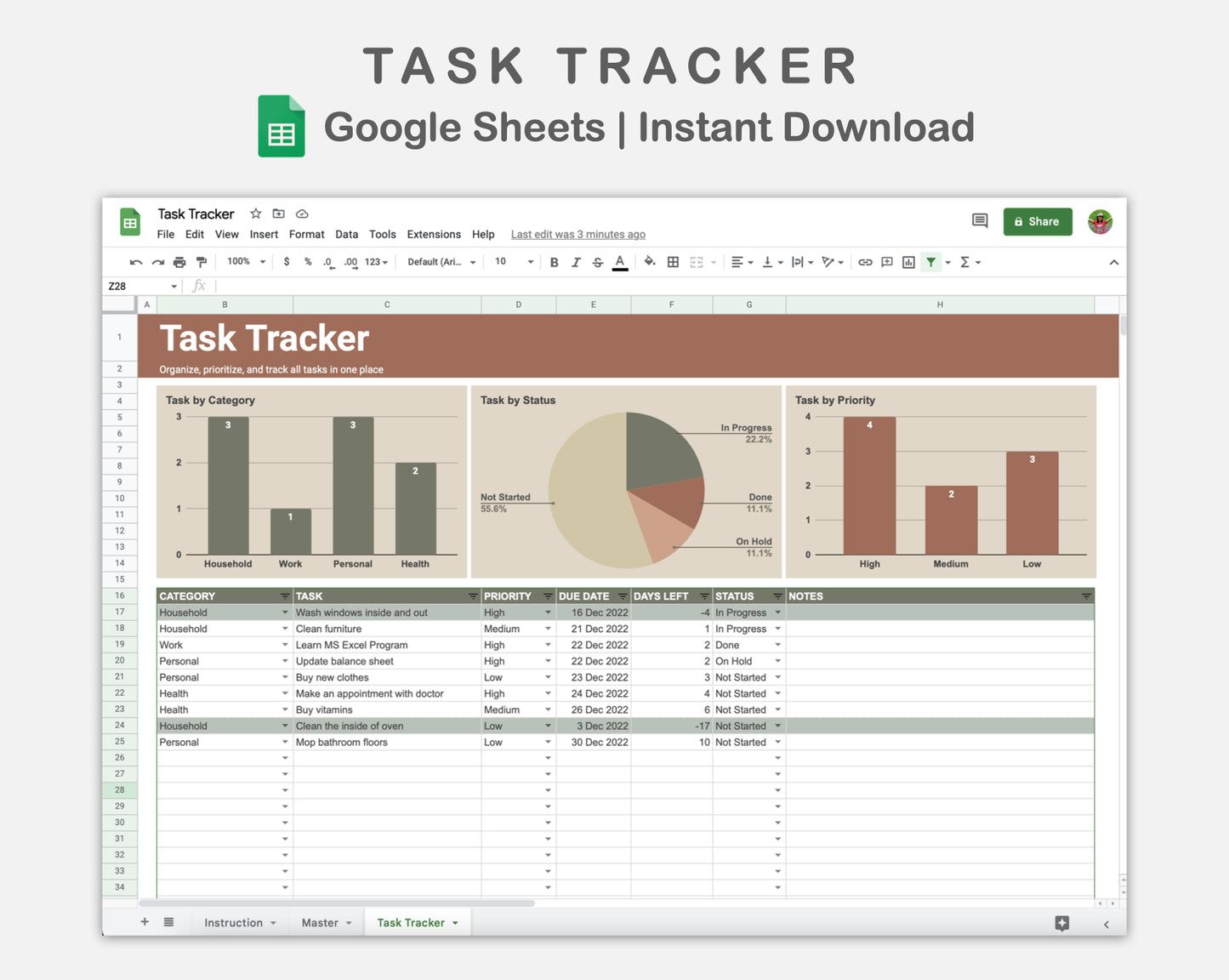Image resolution: width=1229 pixels, height=980 pixels.
Task: Click the Undo icon in toolbar
Action: click(x=136, y=262)
